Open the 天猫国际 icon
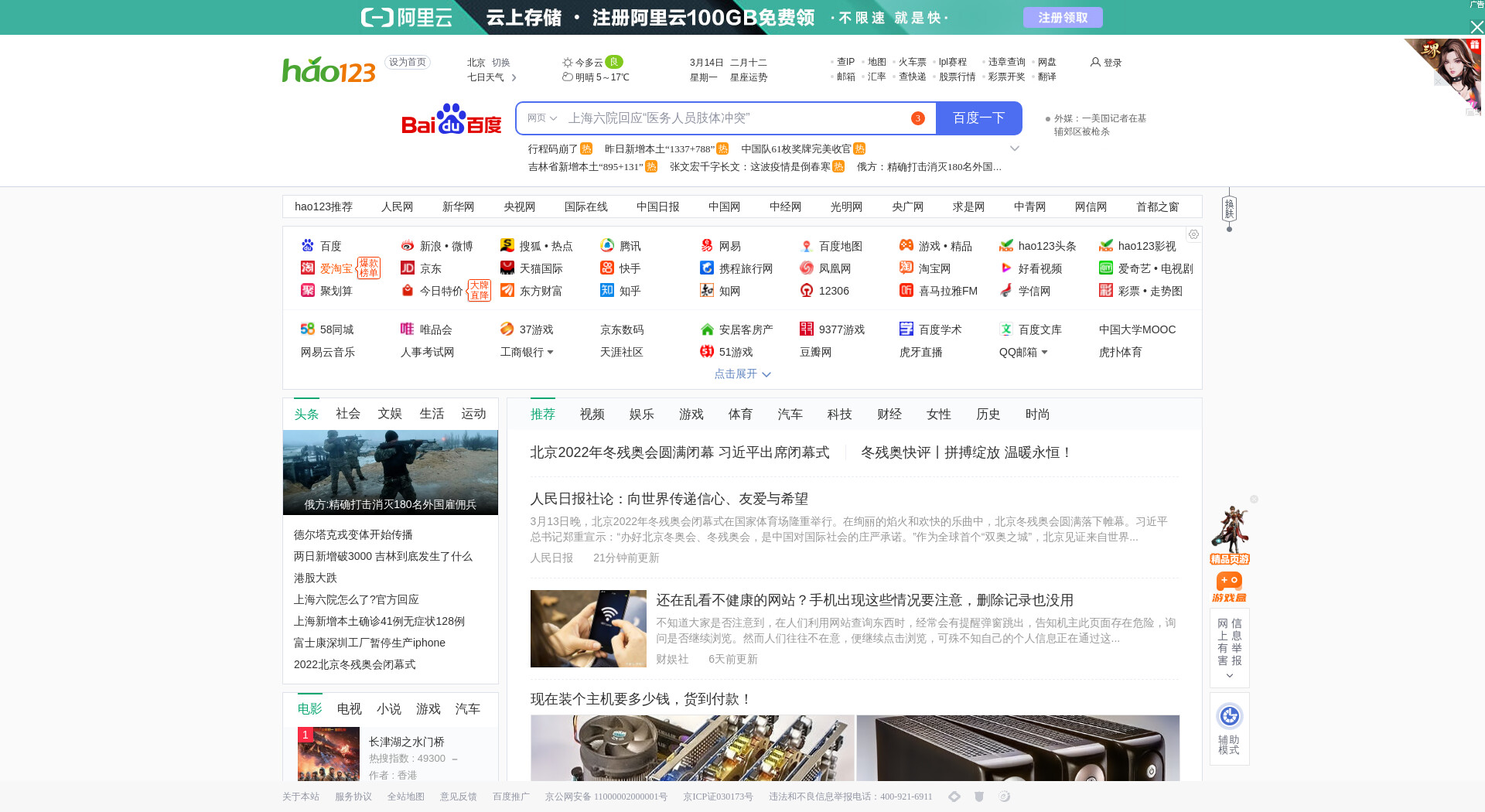The height and width of the screenshot is (812, 1485). coord(507,268)
